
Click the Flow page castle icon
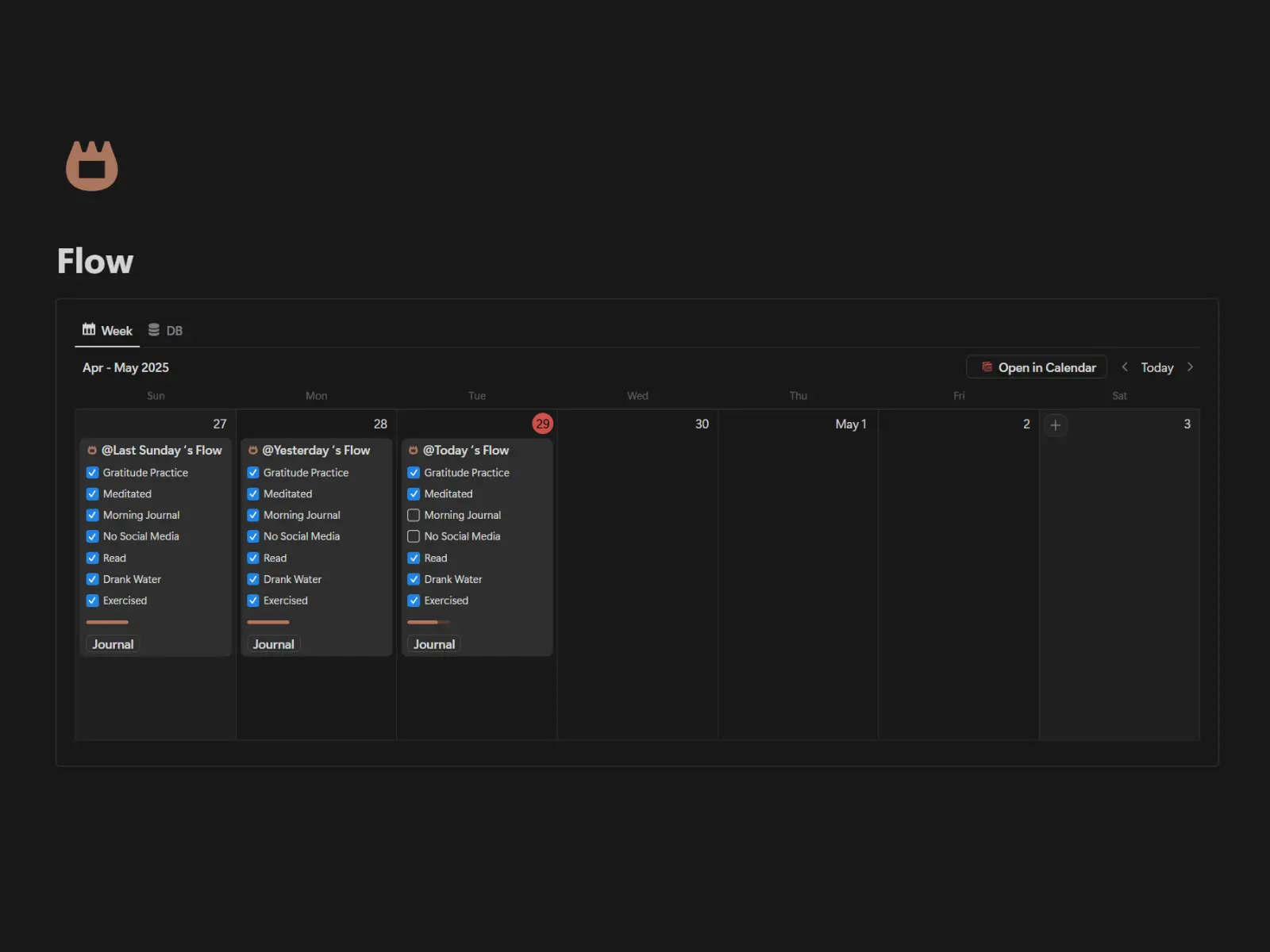tap(91, 166)
